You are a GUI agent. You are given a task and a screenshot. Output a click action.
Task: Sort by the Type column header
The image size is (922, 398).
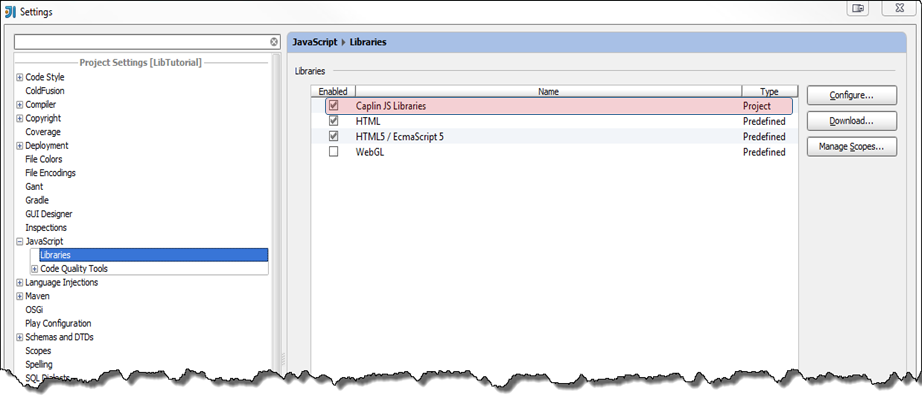pyautogui.click(x=769, y=91)
